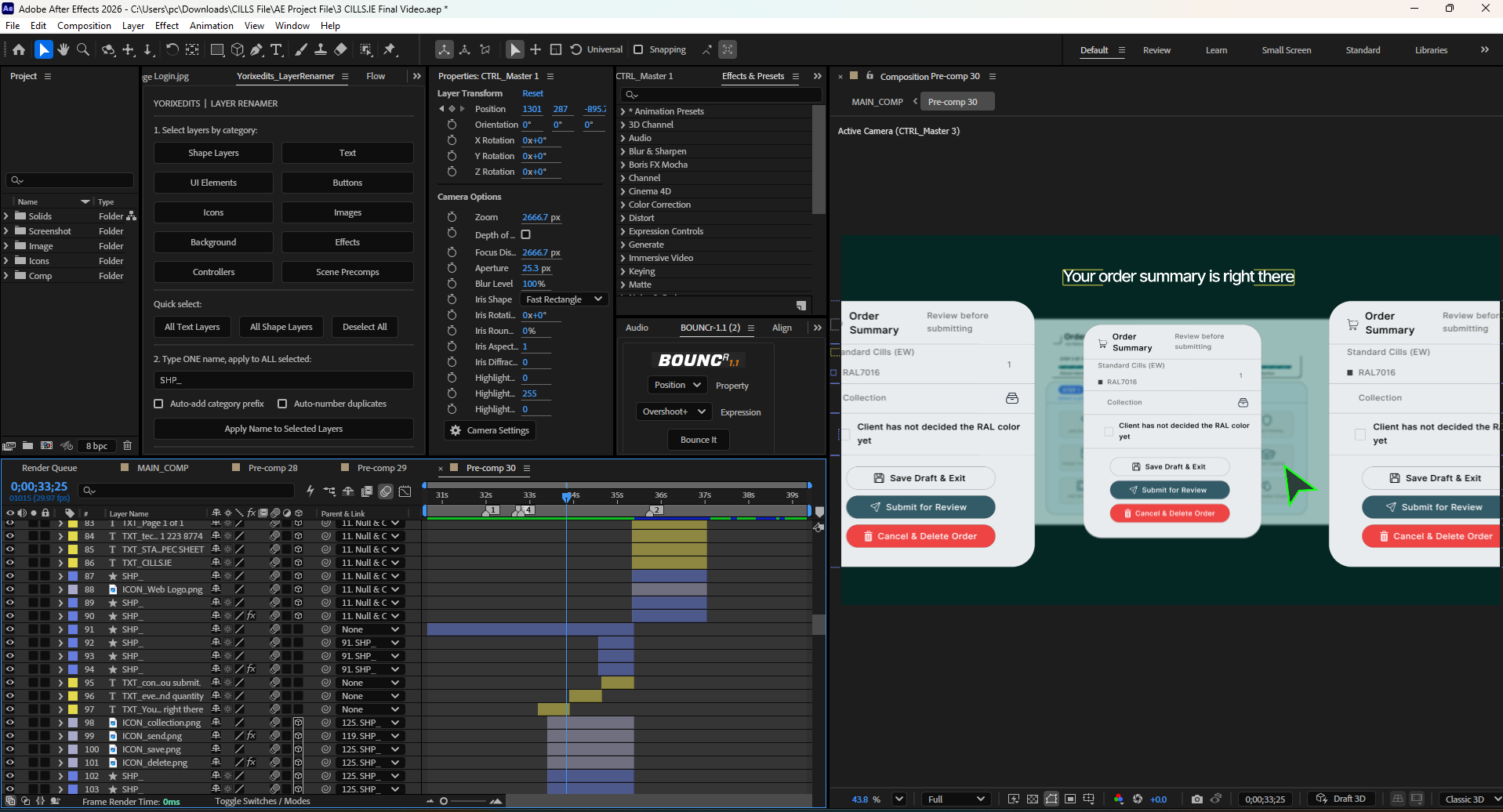Toggle visibility of layer 98 ICON_collection.png
This screenshot has height=812, width=1503.
pyautogui.click(x=9, y=723)
